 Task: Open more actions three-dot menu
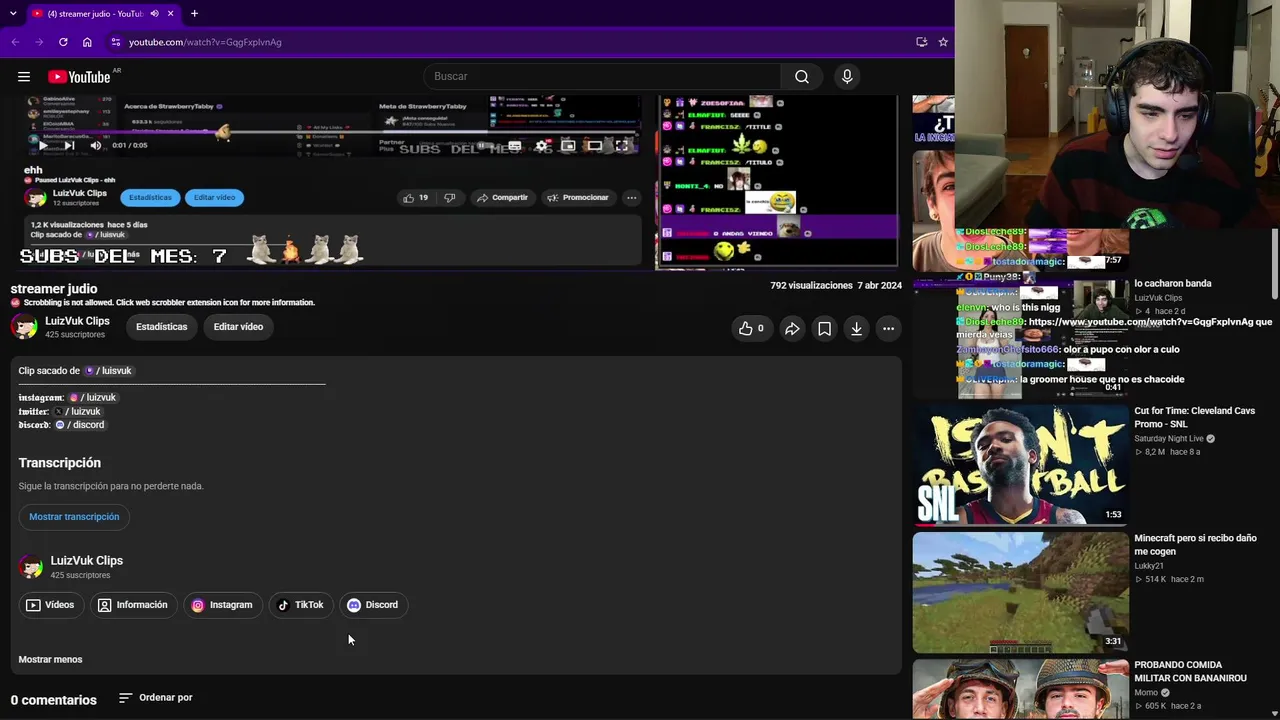click(888, 328)
